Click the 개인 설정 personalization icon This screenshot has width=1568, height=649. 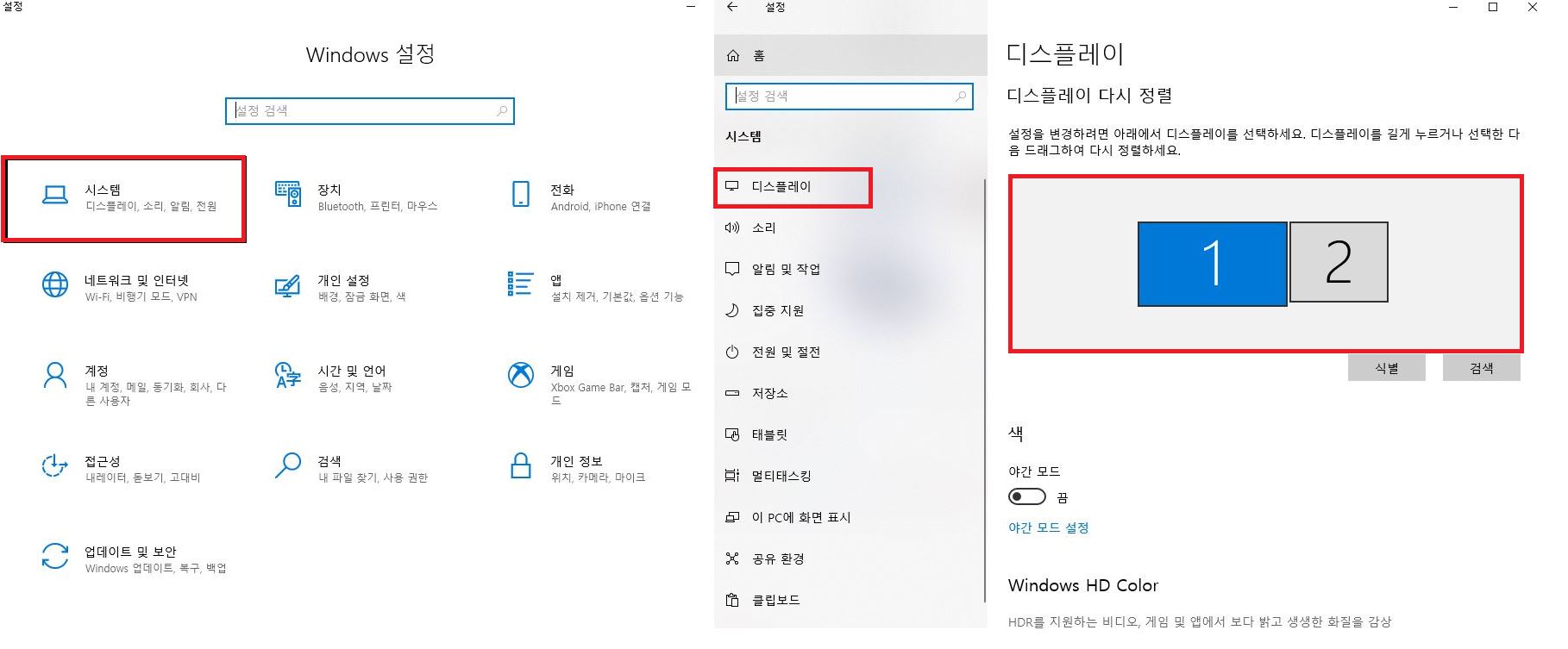click(287, 285)
